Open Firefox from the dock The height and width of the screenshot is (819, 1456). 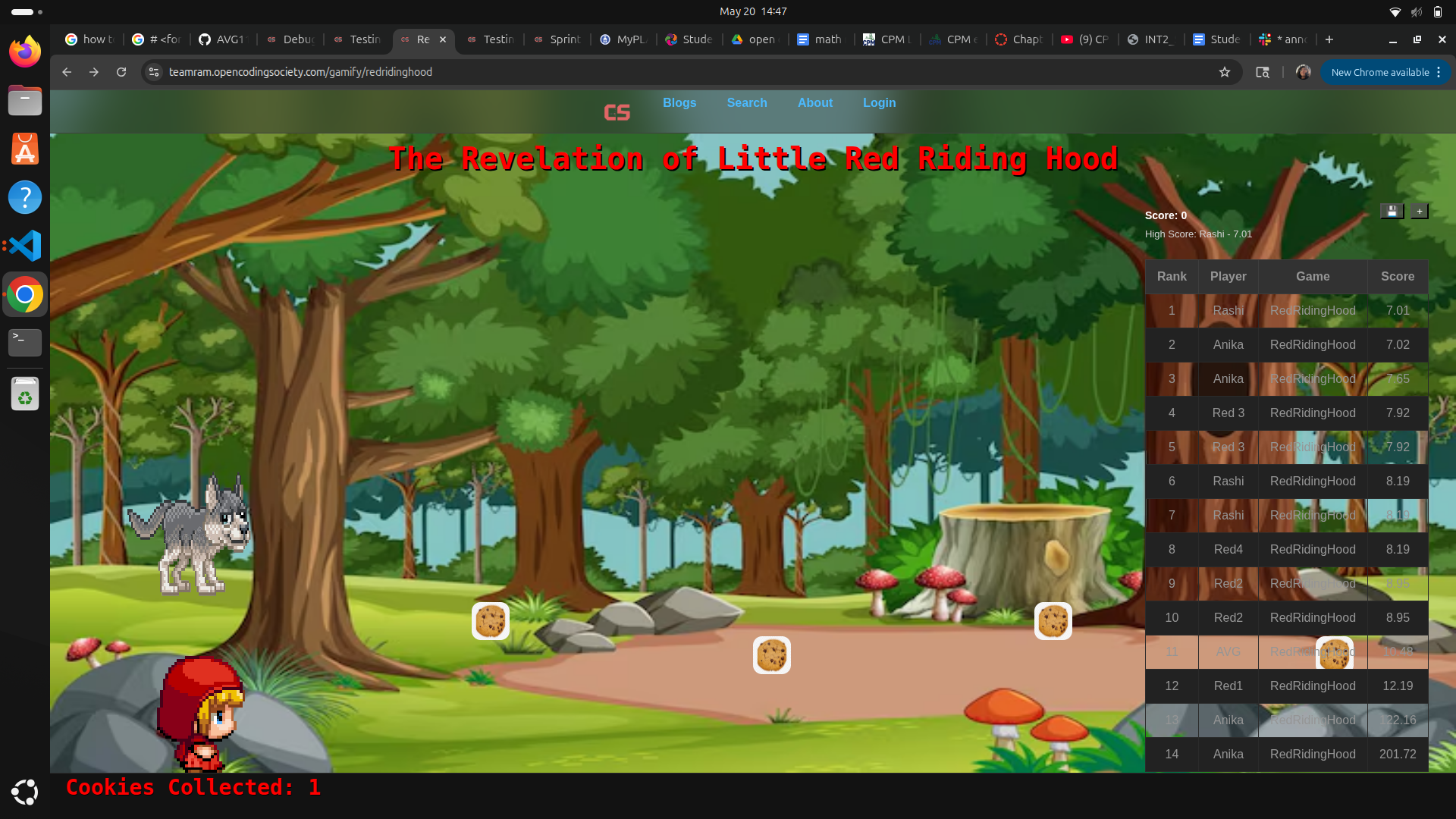[25, 52]
